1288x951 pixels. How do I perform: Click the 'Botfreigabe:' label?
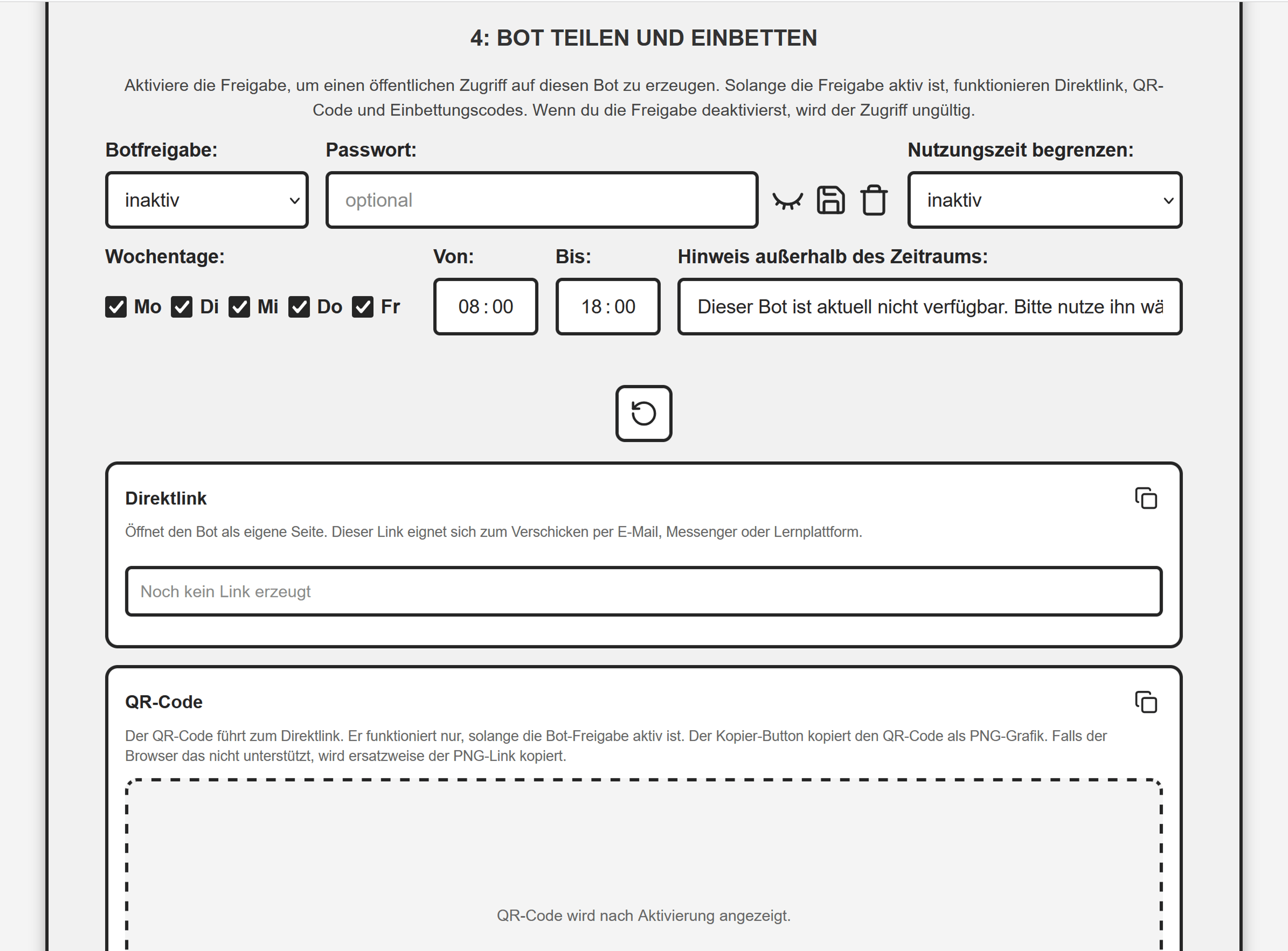[x=161, y=150]
